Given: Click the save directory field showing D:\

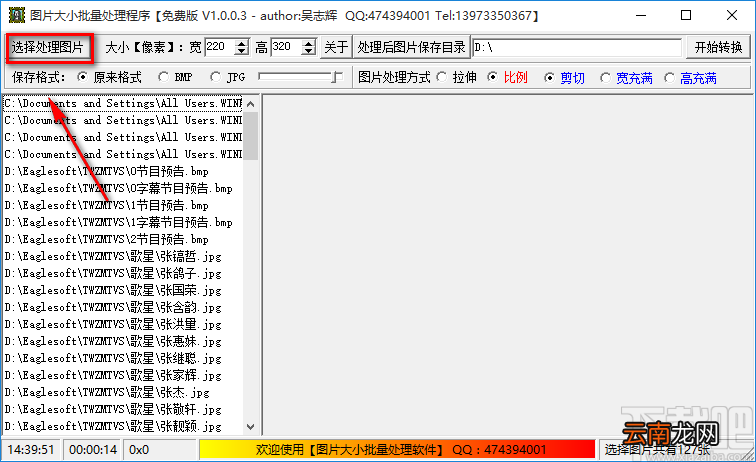Looking at the screenshot, I should coord(577,47).
